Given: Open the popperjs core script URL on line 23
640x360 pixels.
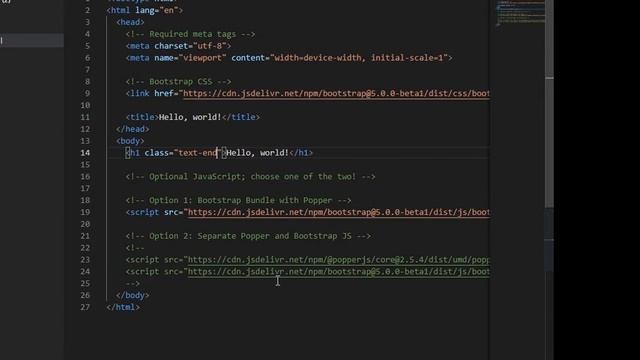Looking at the screenshot, I should click(338, 260).
